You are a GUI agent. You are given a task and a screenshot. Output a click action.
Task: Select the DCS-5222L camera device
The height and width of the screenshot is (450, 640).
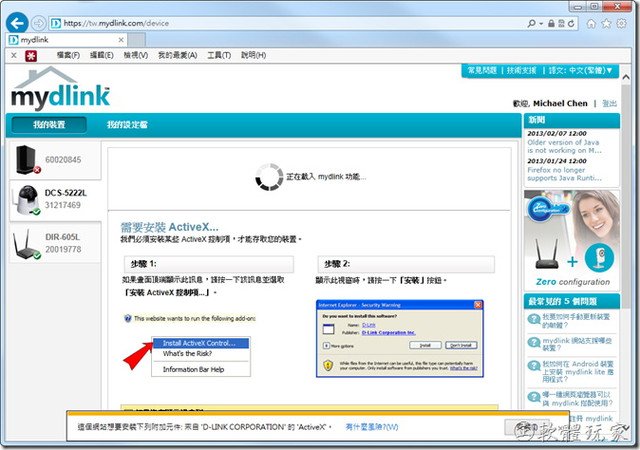pos(55,200)
